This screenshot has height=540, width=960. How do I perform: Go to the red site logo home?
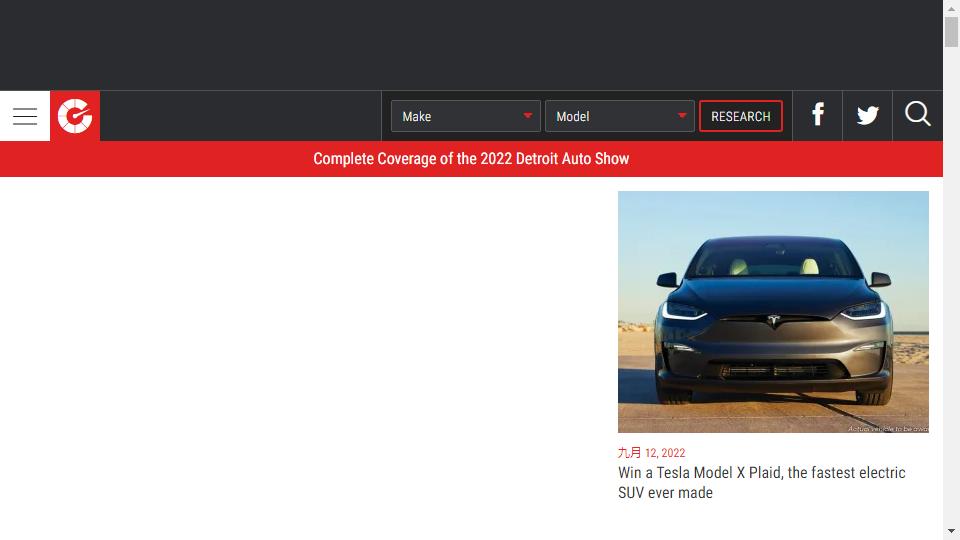pyautogui.click(x=75, y=116)
